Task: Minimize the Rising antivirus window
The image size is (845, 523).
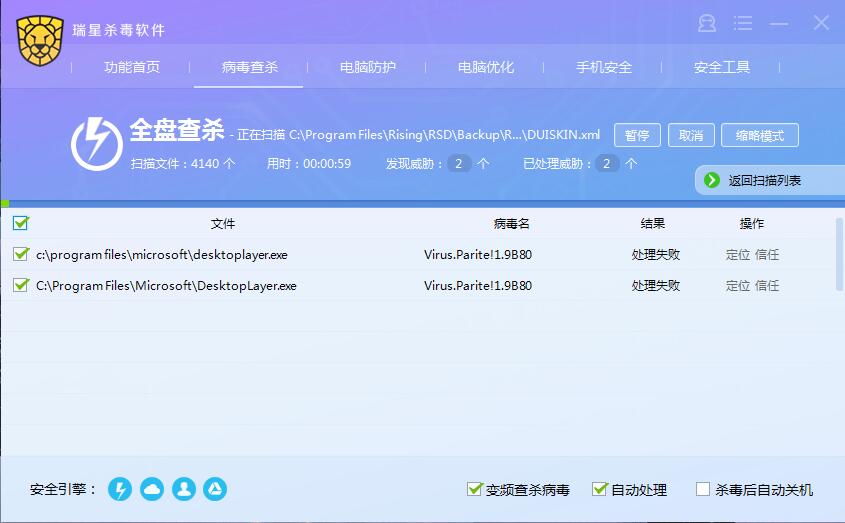Action: pos(779,23)
